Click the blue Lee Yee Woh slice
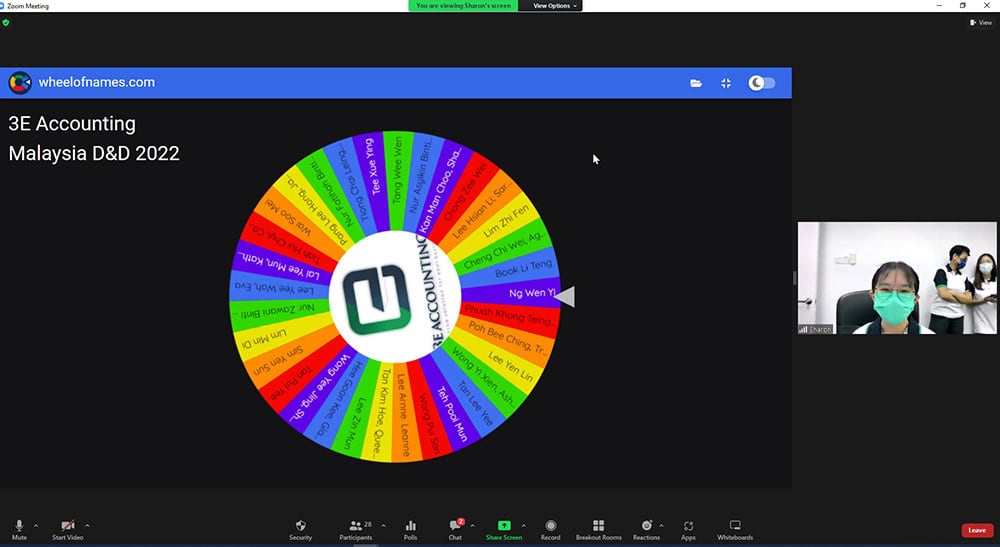Image resolution: width=1000 pixels, height=547 pixels. tap(277, 289)
